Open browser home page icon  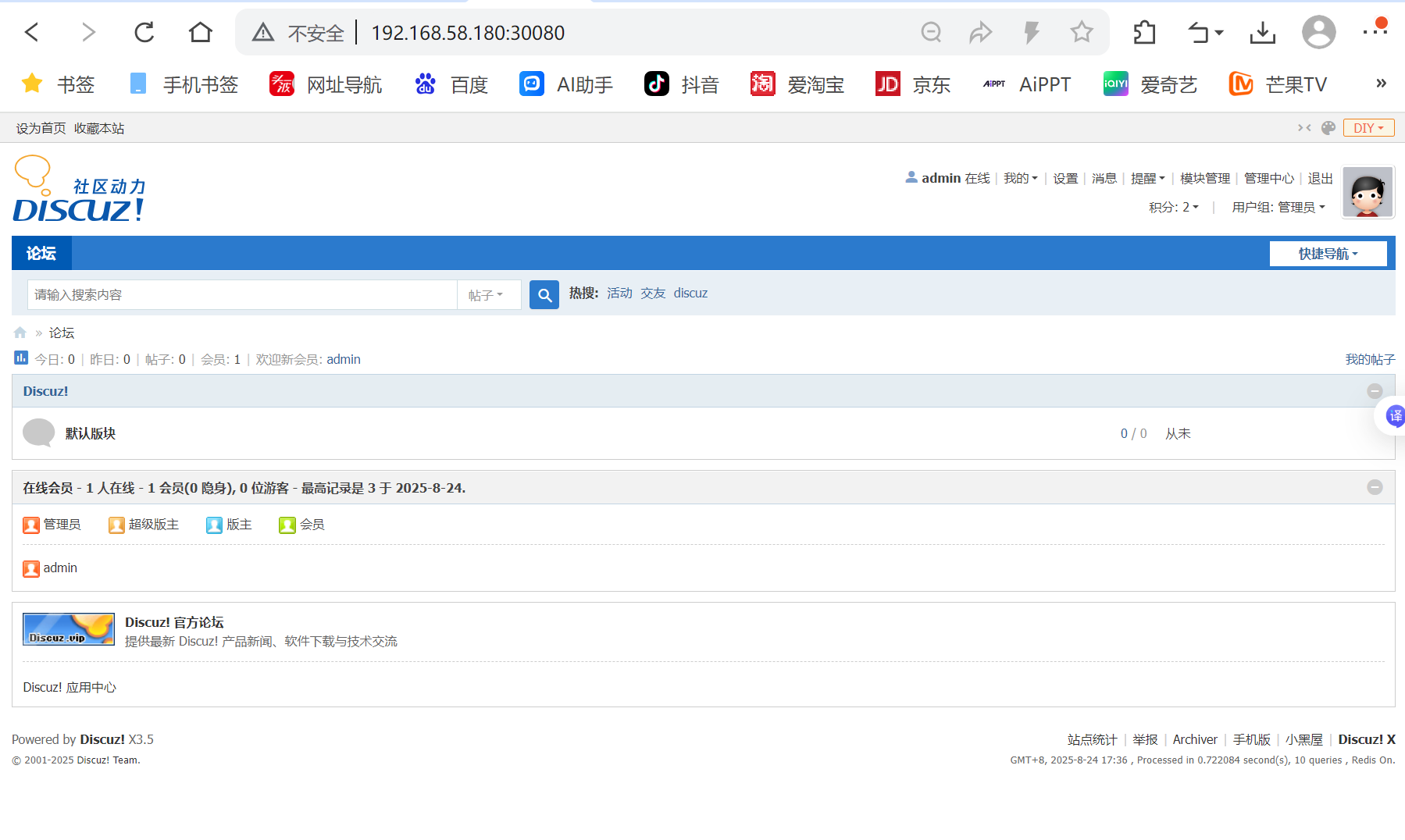[x=201, y=32]
